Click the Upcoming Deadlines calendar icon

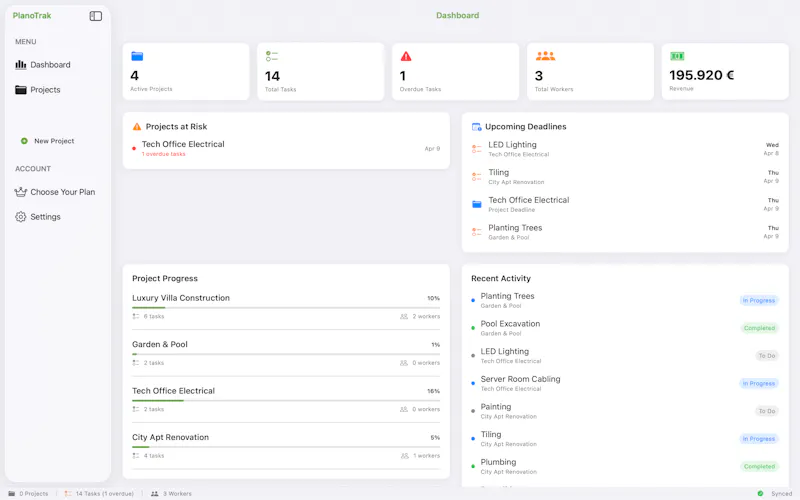pos(477,127)
